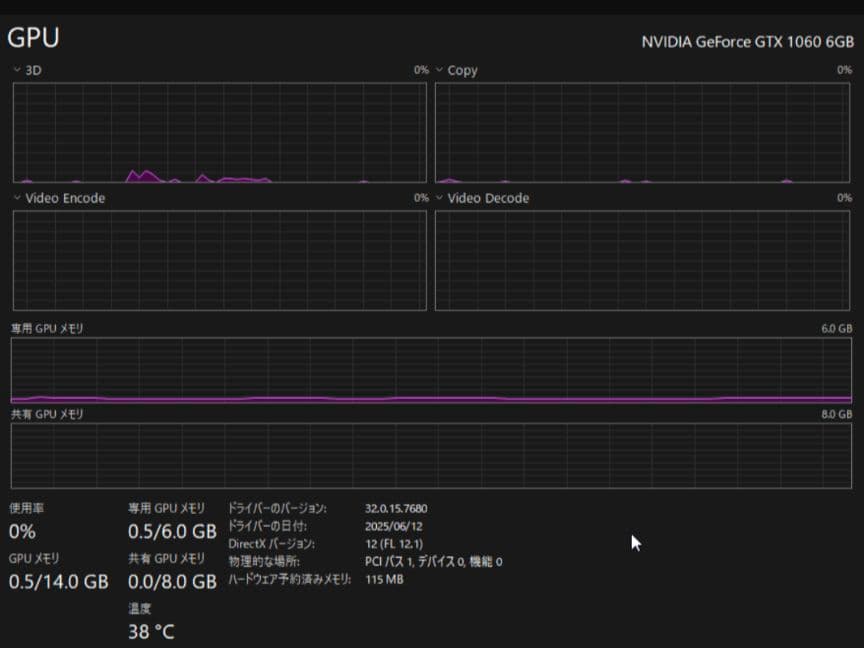Viewport: 864px width, 648px height.
Task: Click the GPU heading label
Action: [x=33, y=37]
